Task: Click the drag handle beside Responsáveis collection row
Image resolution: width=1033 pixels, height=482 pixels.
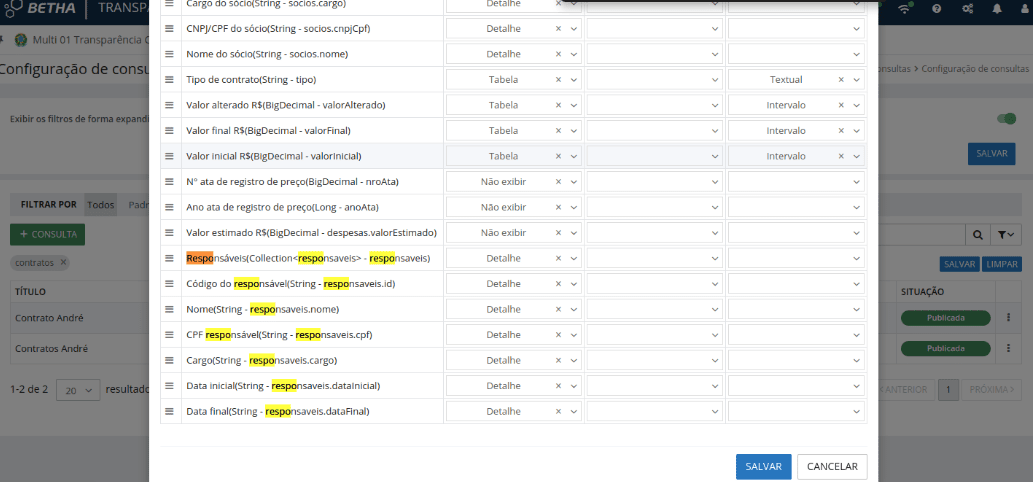Action: [x=169, y=258]
